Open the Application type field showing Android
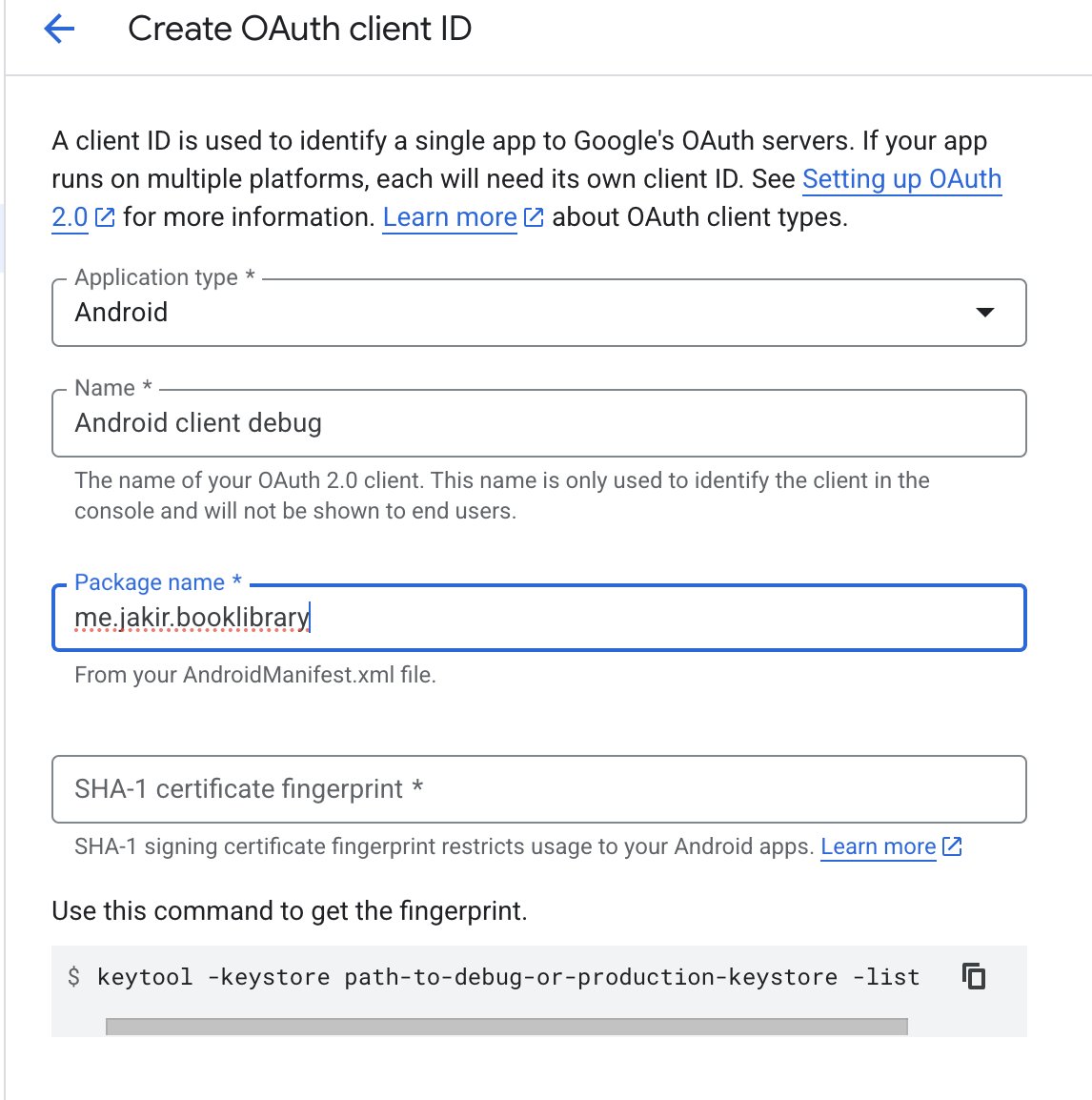 pyautogui.click(x=515, y=313)
